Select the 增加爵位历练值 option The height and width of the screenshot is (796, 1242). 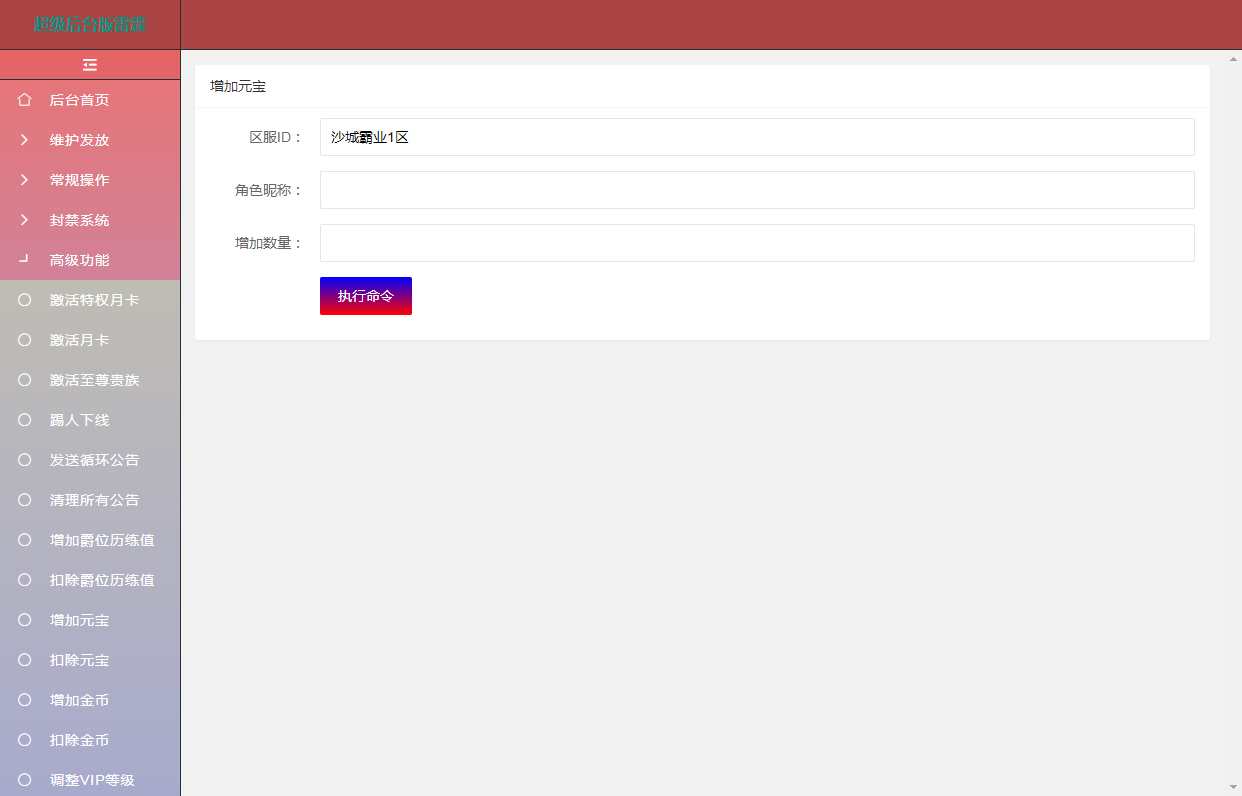(102, 540)
